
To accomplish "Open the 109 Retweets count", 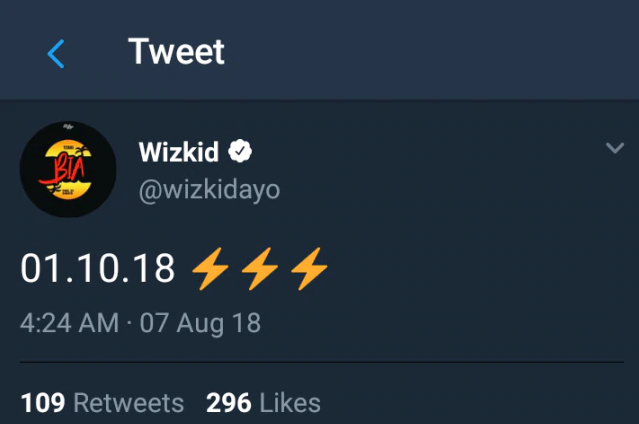I will (43, 403).
